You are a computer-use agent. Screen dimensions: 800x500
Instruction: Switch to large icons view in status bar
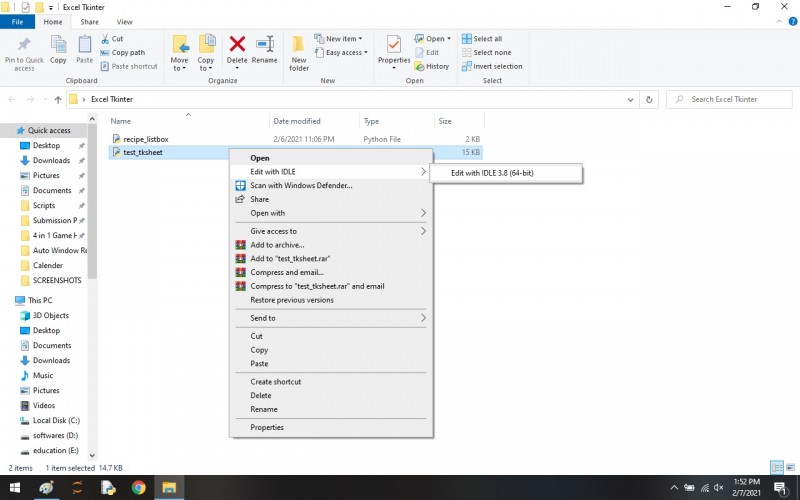pyautogui.click(x=790, y=467)
